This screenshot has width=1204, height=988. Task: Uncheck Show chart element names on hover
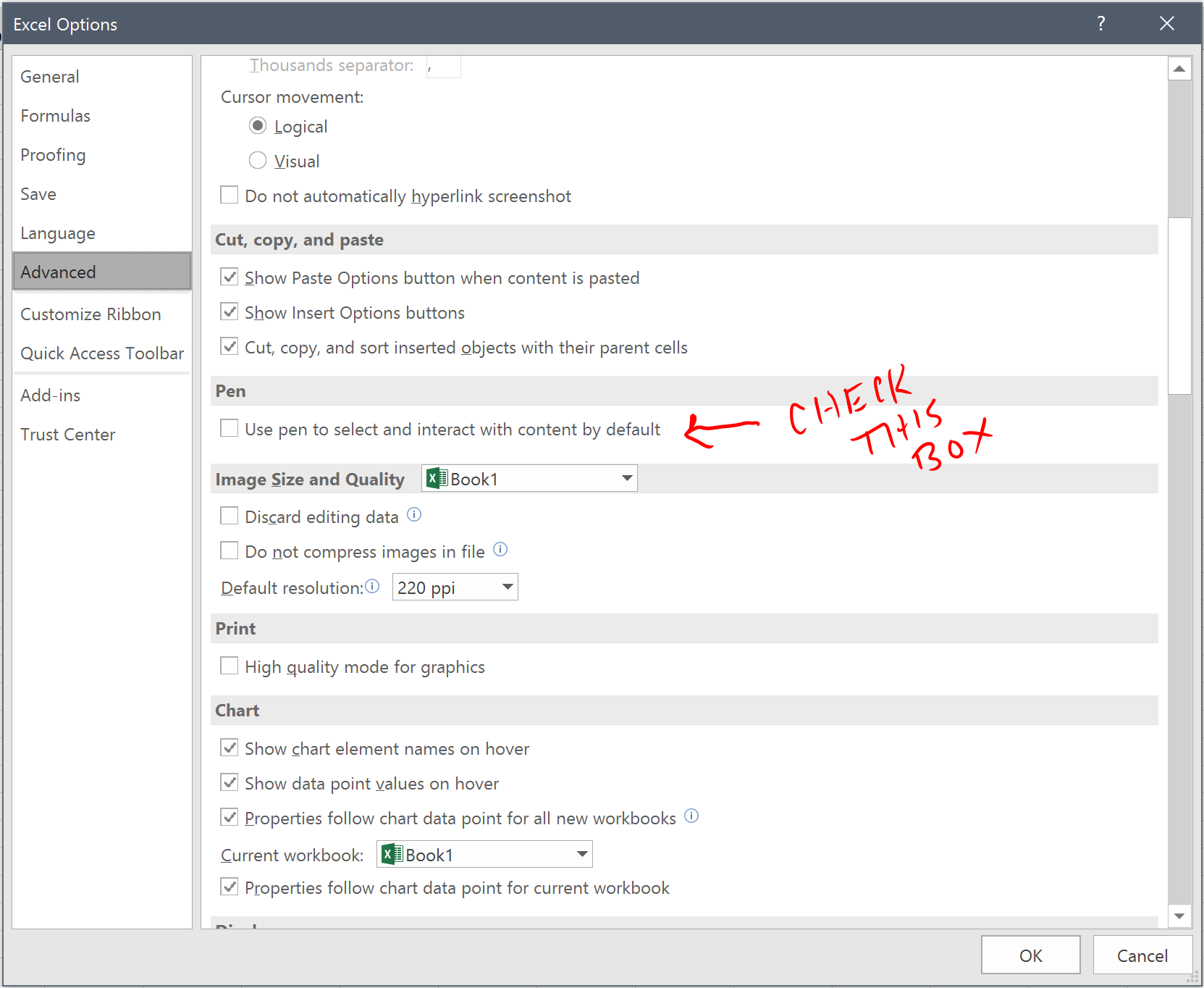[230, 748]
